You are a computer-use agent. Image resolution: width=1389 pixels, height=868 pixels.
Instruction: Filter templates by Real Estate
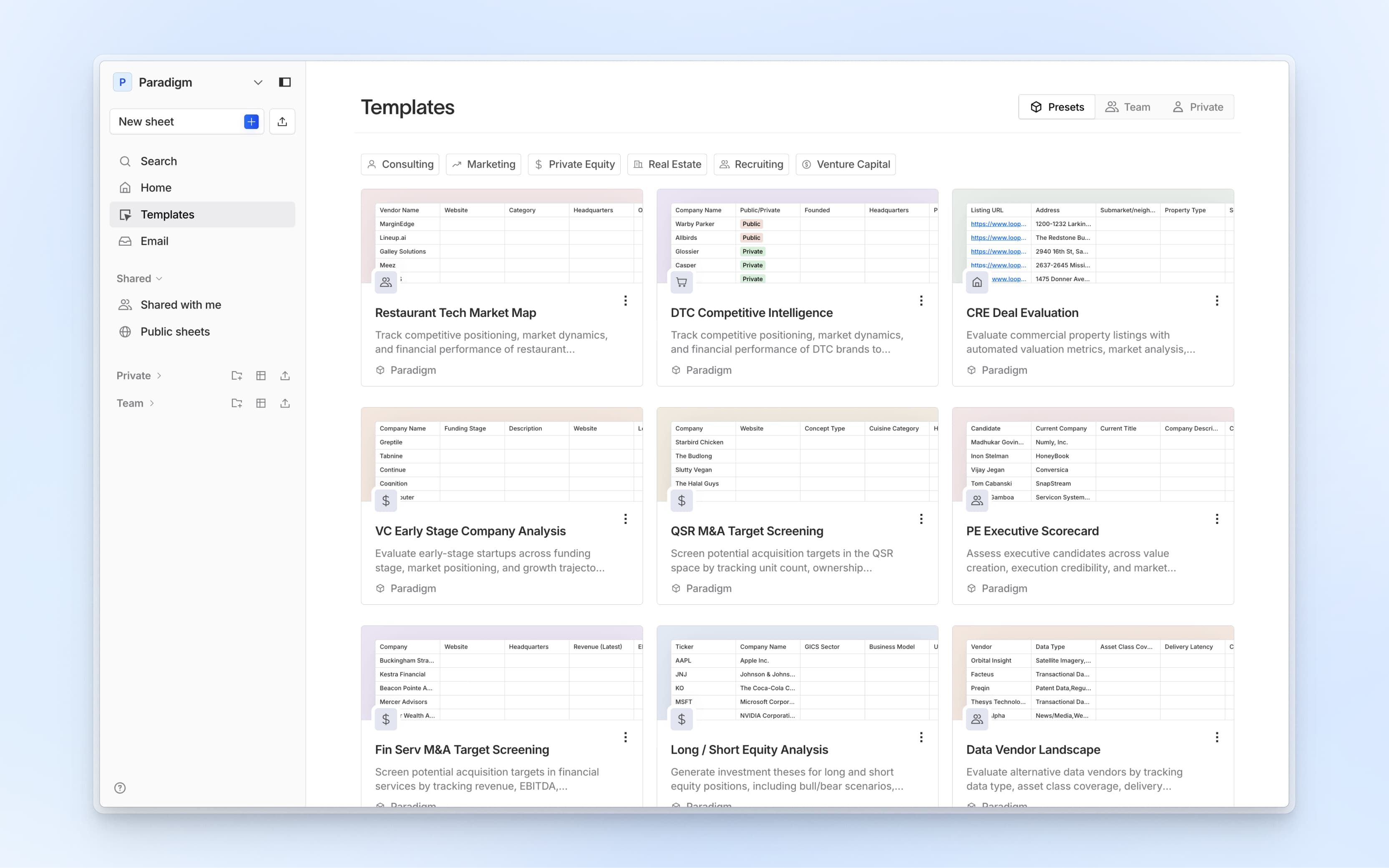coord(667,164)
